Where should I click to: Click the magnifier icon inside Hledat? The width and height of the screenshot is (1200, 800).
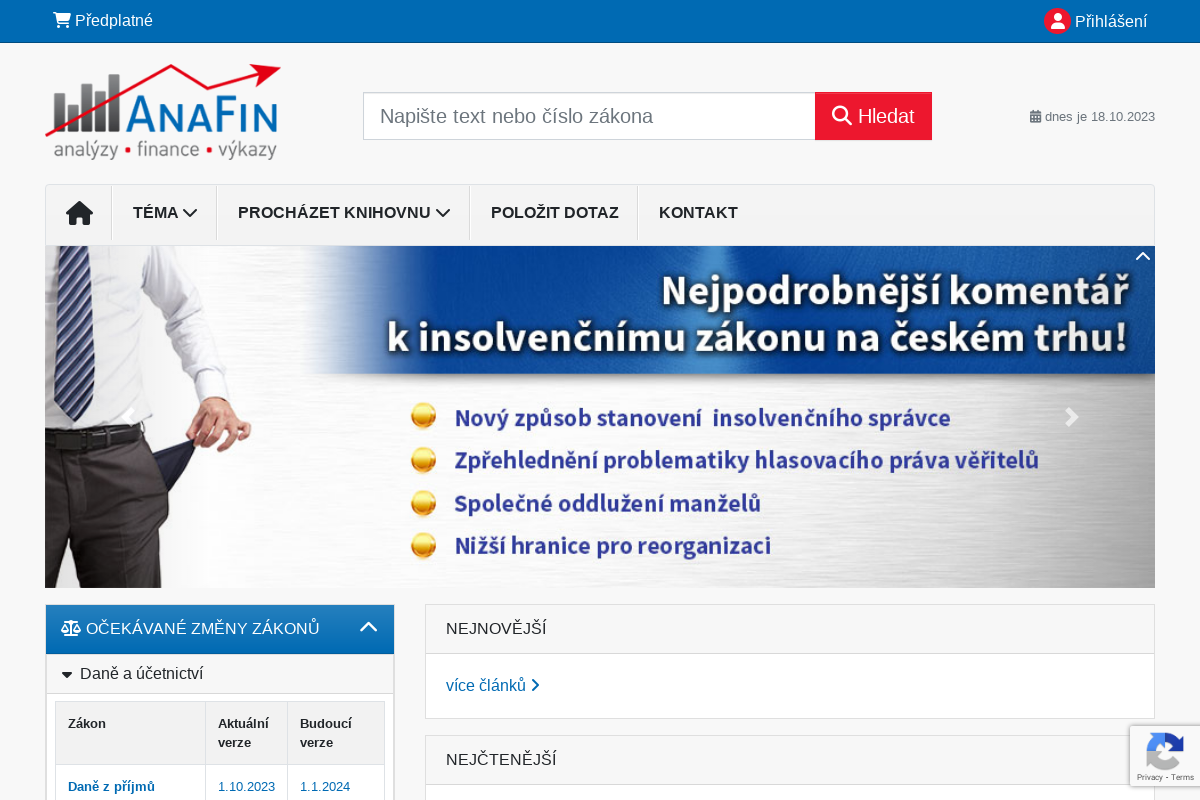pos(843,115)
